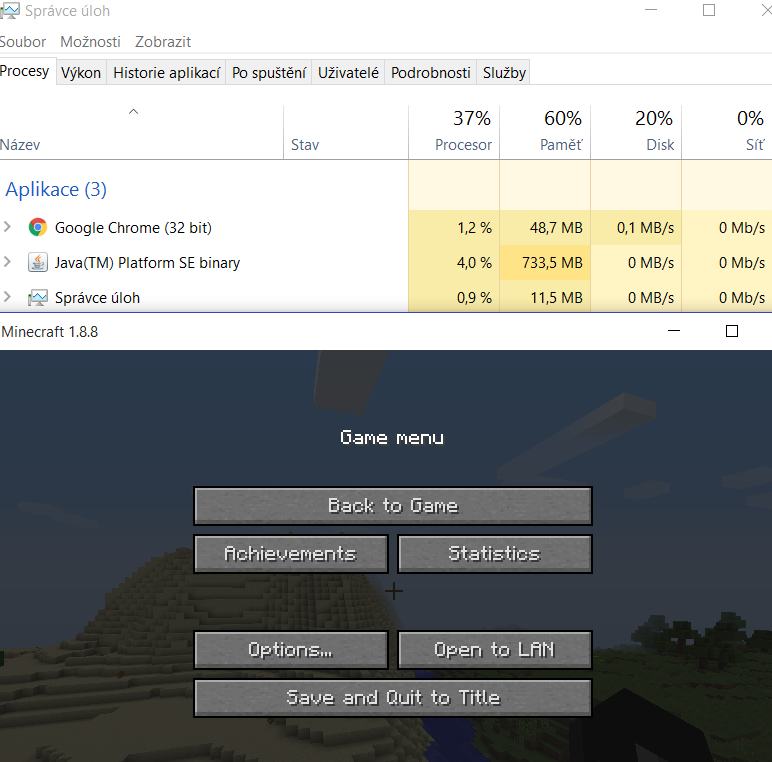
Task: Click the 733,5 MB memory value
Action: [552, 262]
